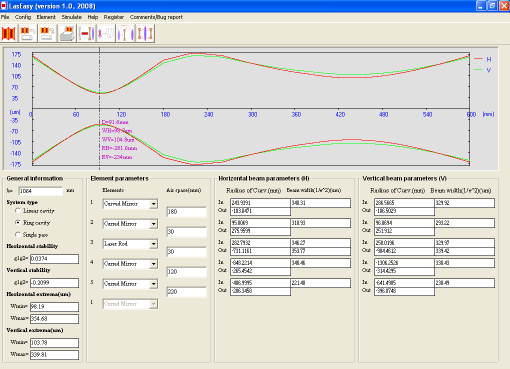Click the air space field below element 2
The image size is (510, 369).
pos(186,232)
